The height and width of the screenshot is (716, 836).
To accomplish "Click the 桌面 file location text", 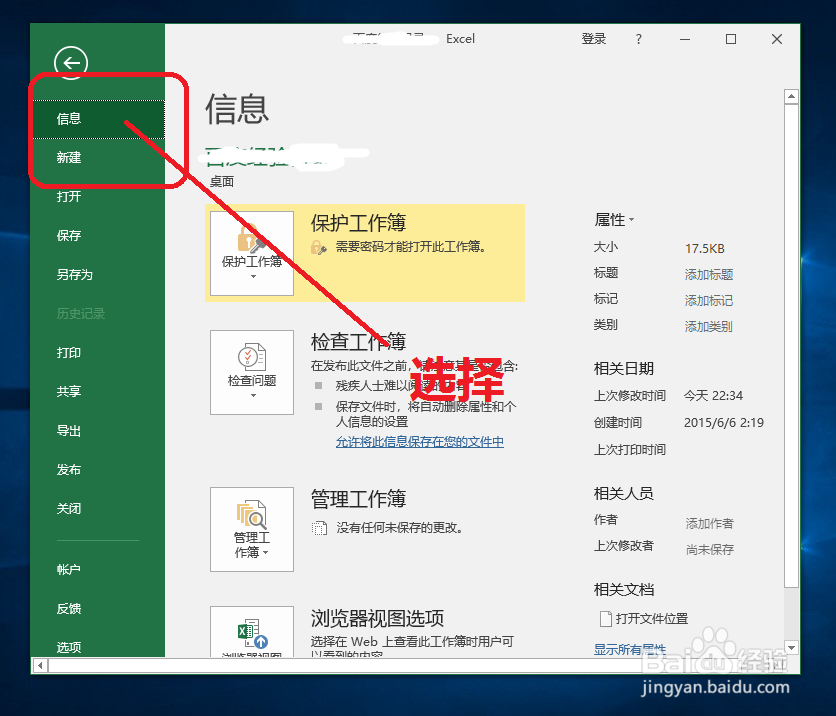I will [222, 182].
